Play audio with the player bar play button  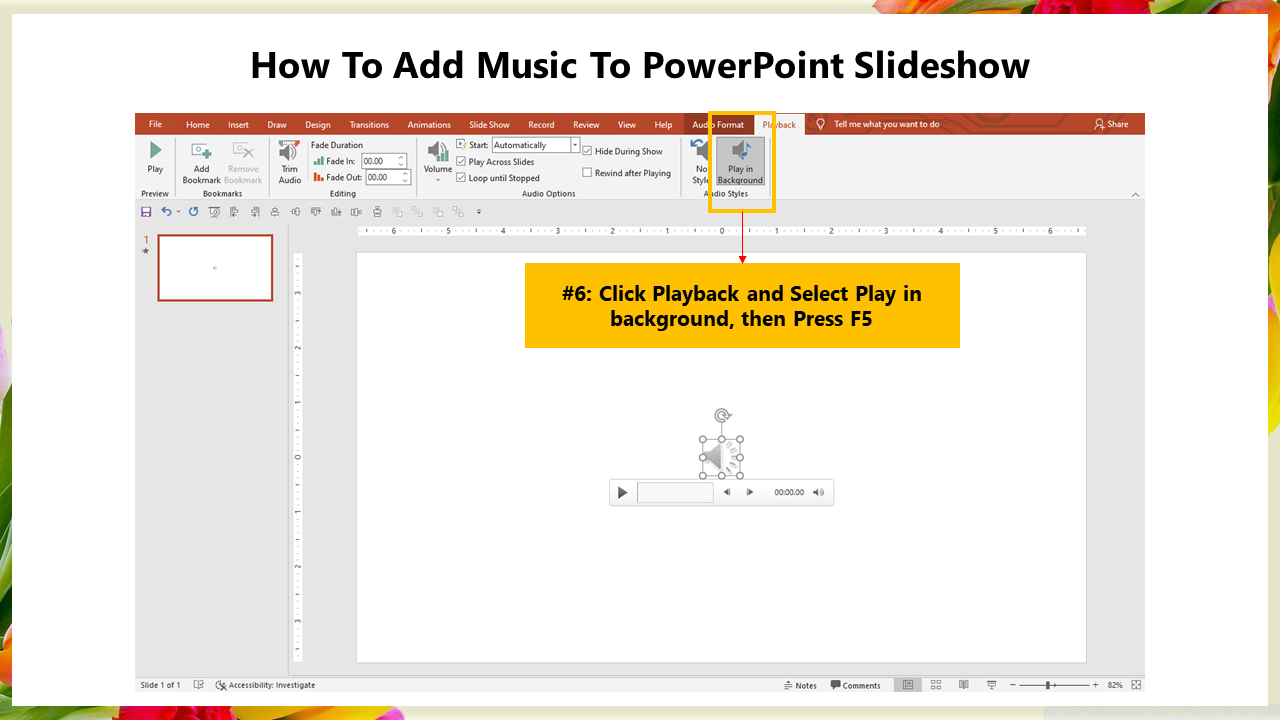click(622, 492)
